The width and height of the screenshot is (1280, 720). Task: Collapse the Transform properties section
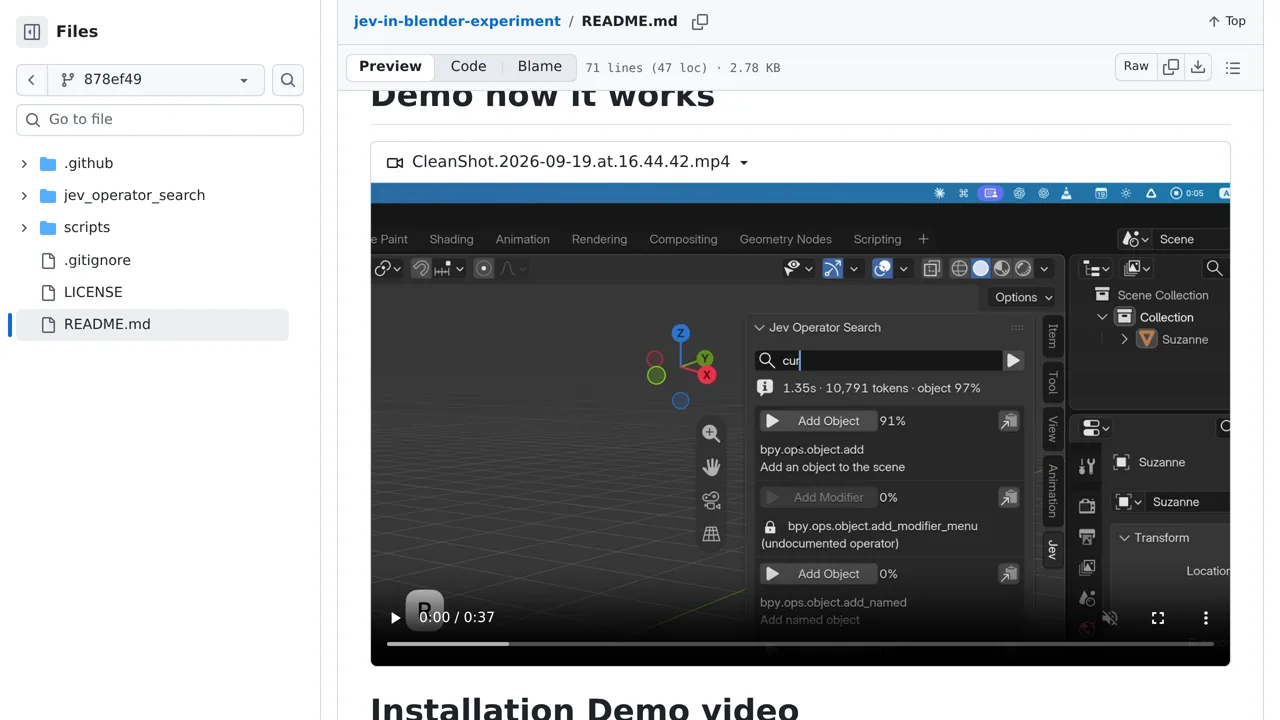click(x=1124, y=538)
